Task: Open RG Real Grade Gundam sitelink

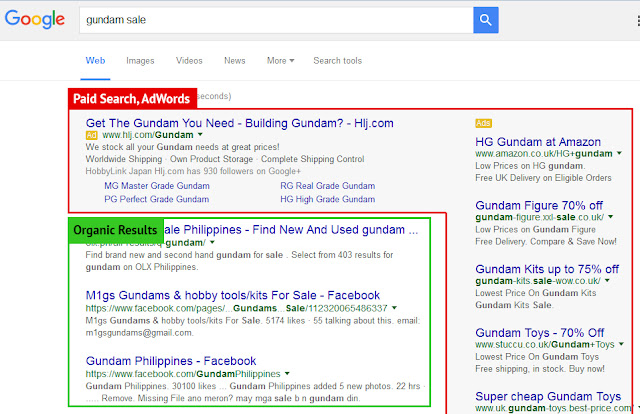Action: click(x=327, y=186)
